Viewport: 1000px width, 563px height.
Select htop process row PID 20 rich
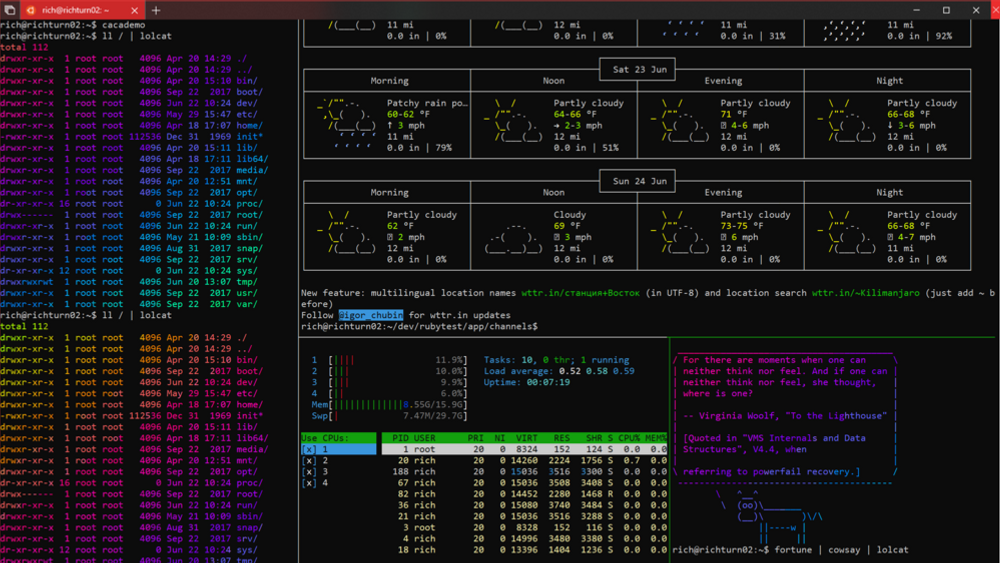pyautogui.click(x=524, y=460)
